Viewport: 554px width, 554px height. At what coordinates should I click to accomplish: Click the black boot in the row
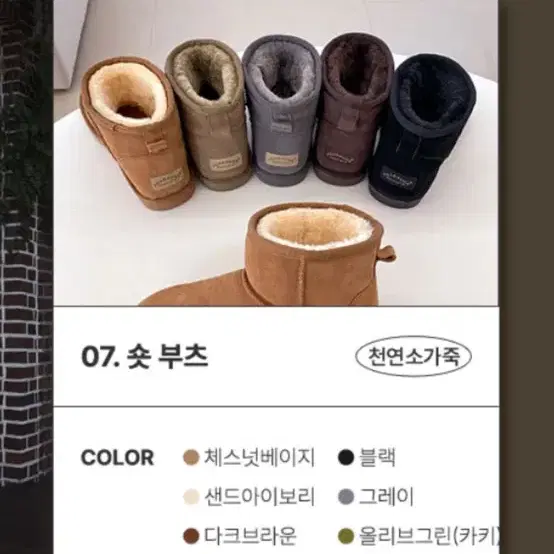422,131
